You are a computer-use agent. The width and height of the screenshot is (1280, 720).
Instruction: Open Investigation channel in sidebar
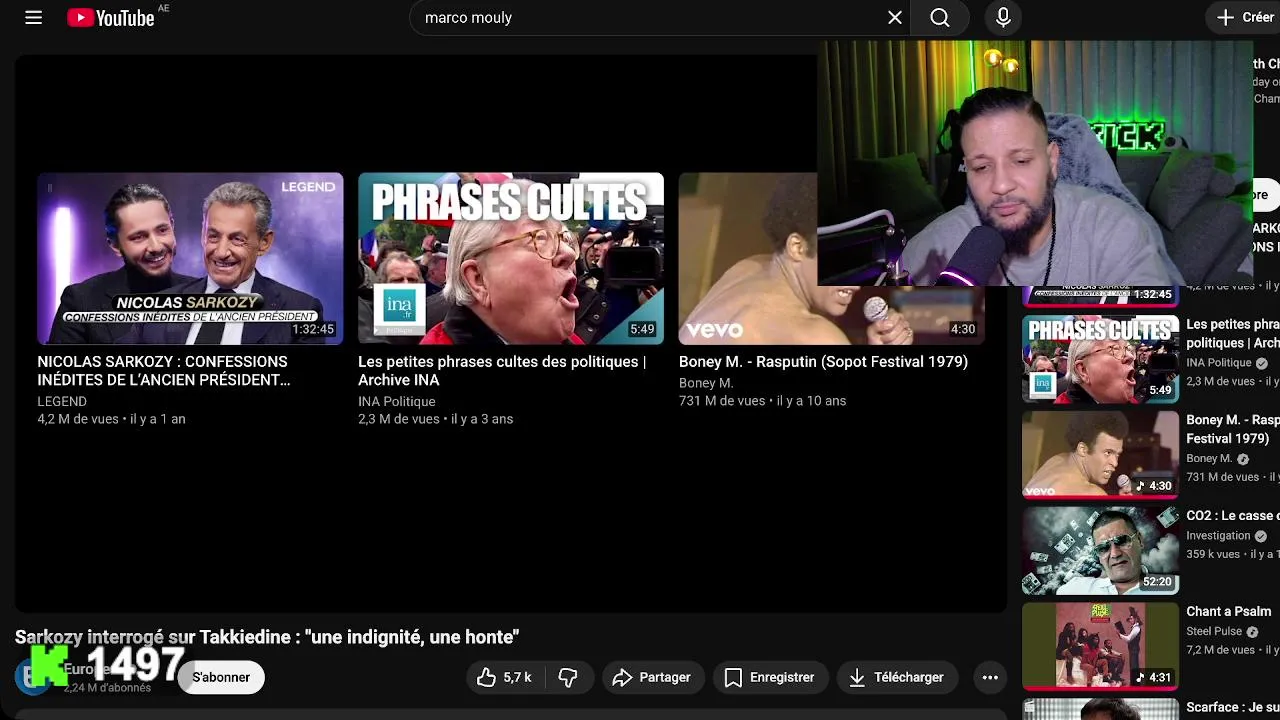1218,536
